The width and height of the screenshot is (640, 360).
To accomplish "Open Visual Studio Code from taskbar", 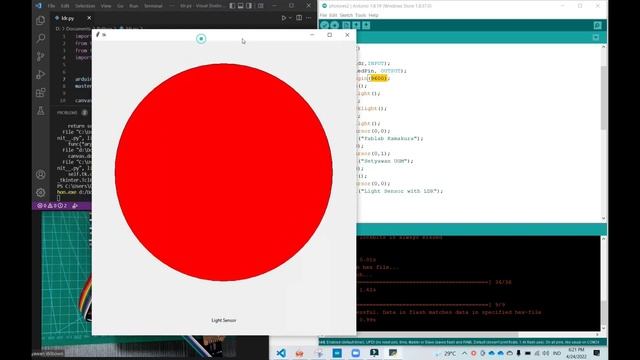I will click(x=281, y=353).
